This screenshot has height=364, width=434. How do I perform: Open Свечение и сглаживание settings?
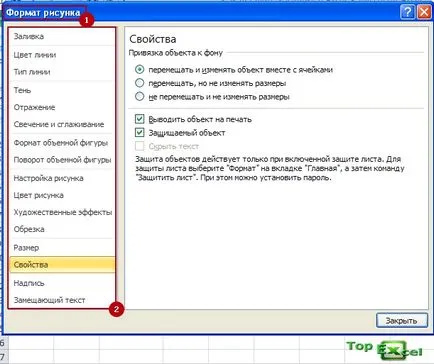tap(62, 124)
